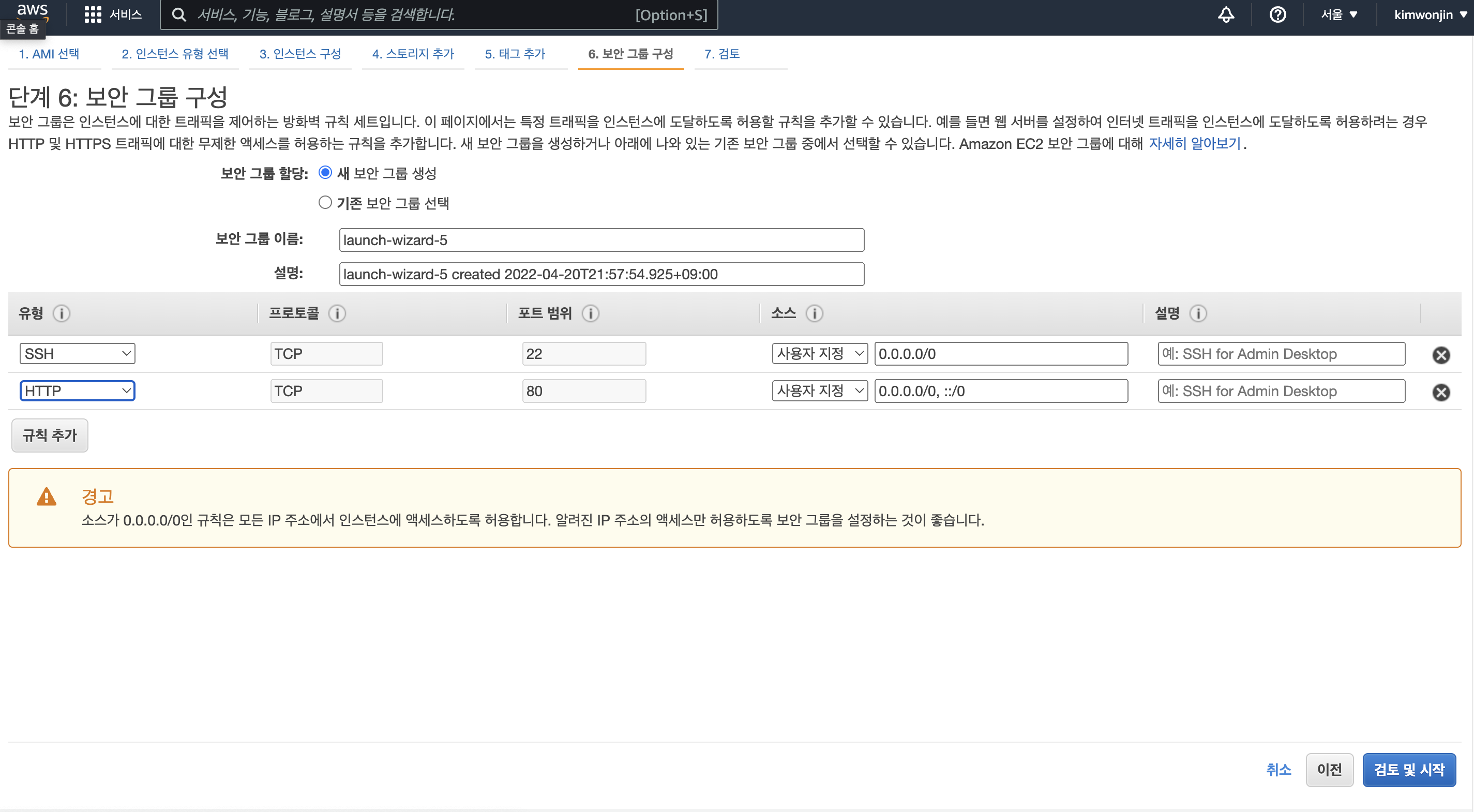The image size is (1474, 812).
Task: Click the 규칙 추가 button
Action: 50,435
